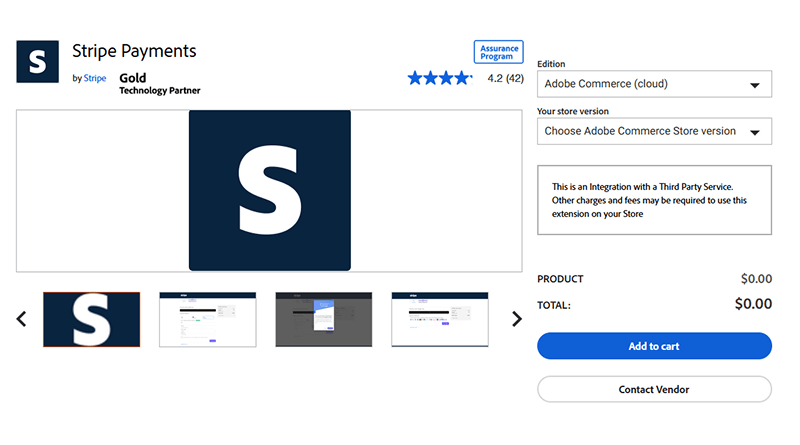Click the TOTAL $0.00 amount
The image size is (800, 445).
point(753,304)
